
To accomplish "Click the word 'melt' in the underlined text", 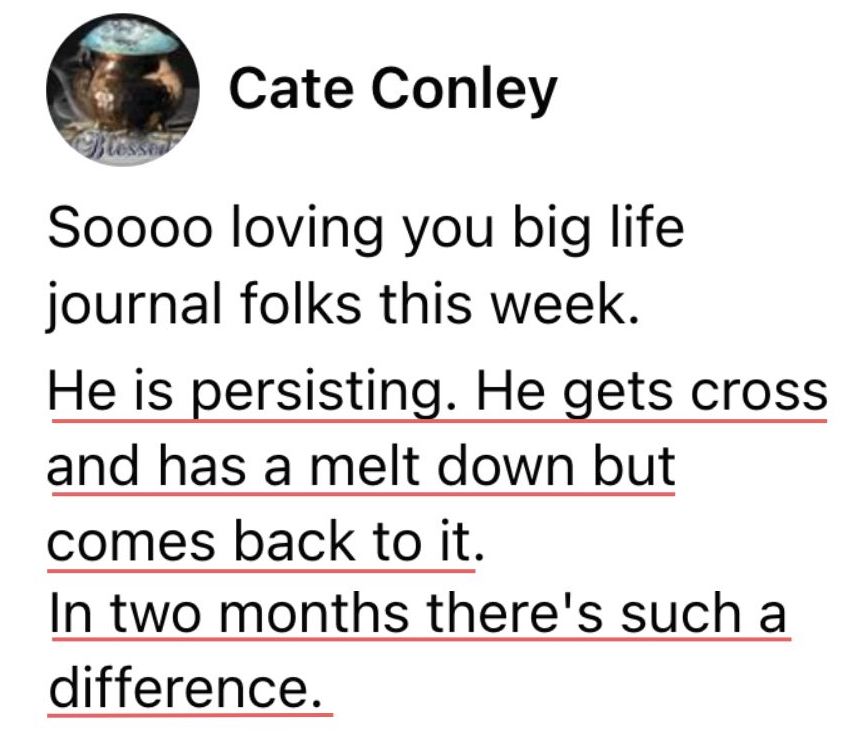I will (366, 466).
